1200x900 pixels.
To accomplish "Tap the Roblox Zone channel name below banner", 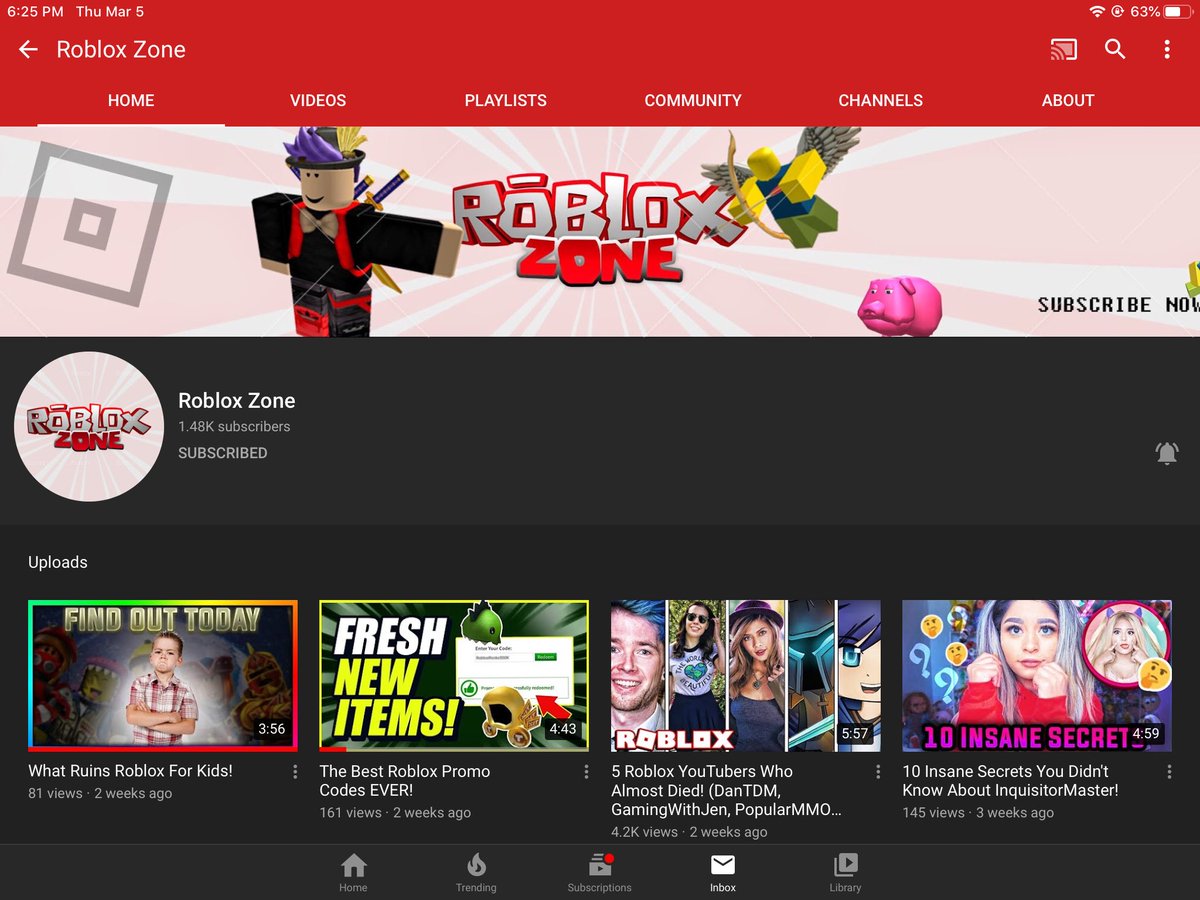I will 237,400.
